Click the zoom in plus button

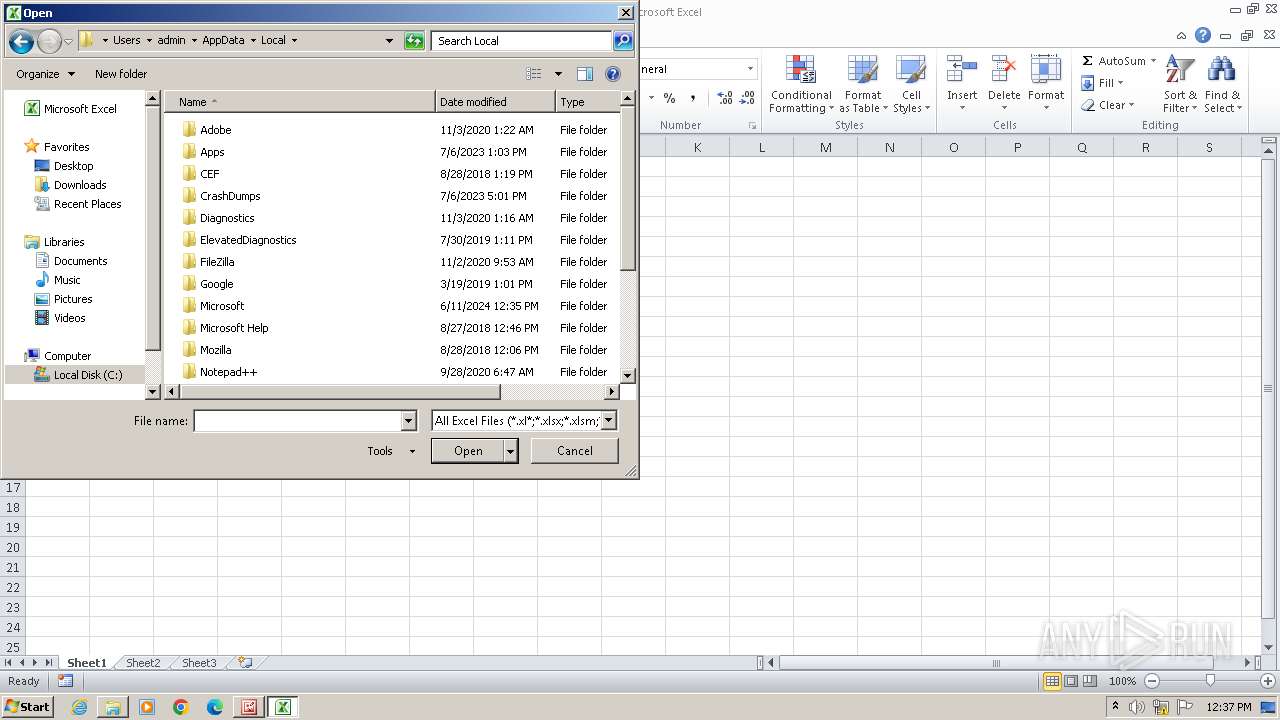click(x=1268, y=681)
